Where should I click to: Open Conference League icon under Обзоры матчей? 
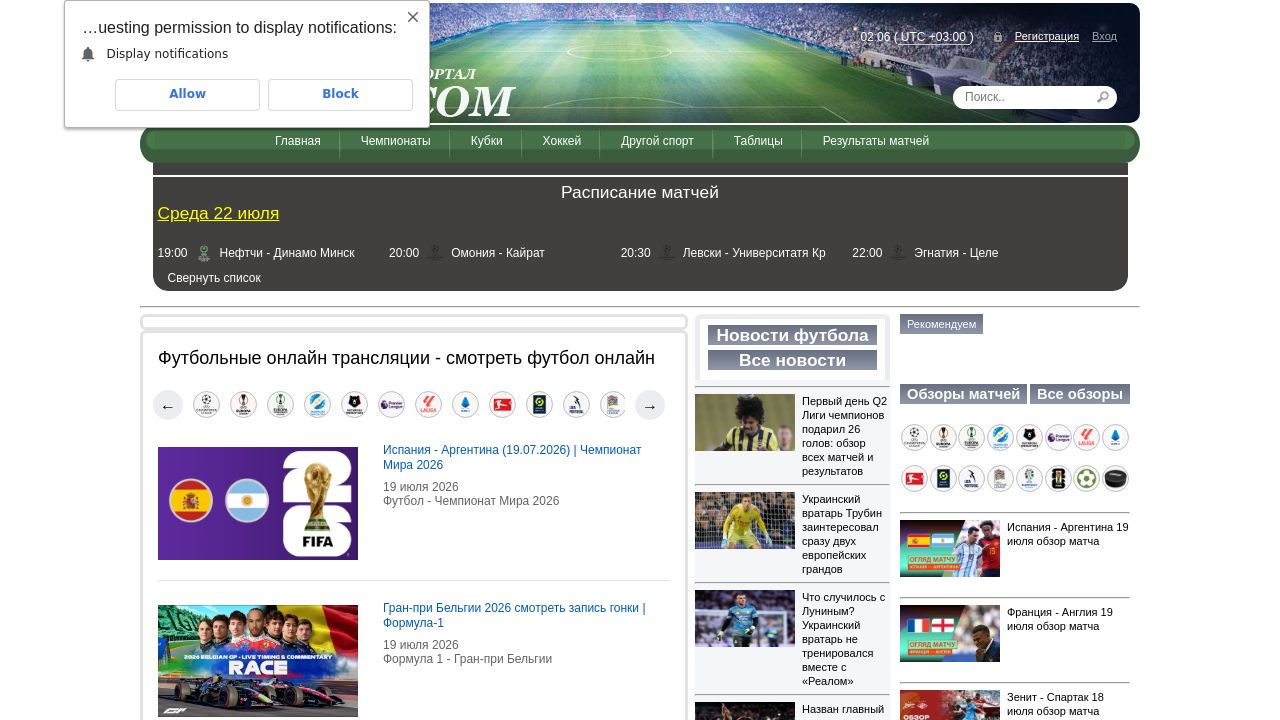[972, 438]
